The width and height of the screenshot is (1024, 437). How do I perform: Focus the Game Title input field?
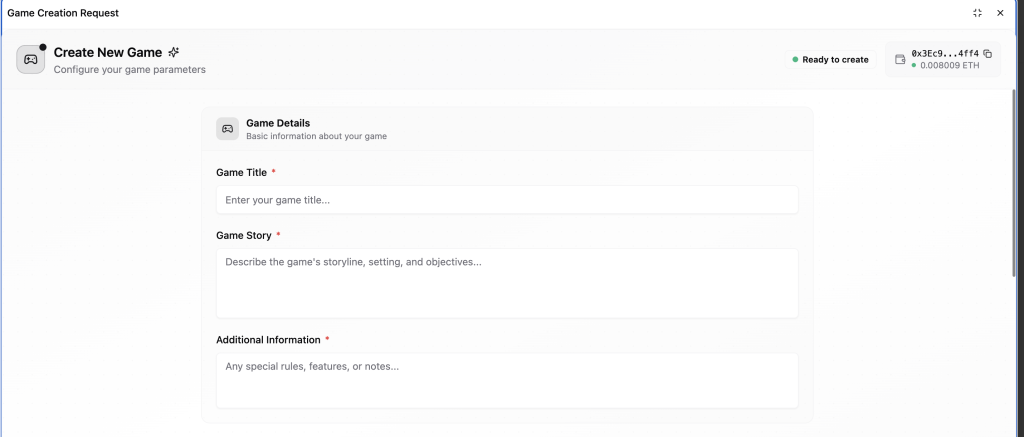coord(507,200)
